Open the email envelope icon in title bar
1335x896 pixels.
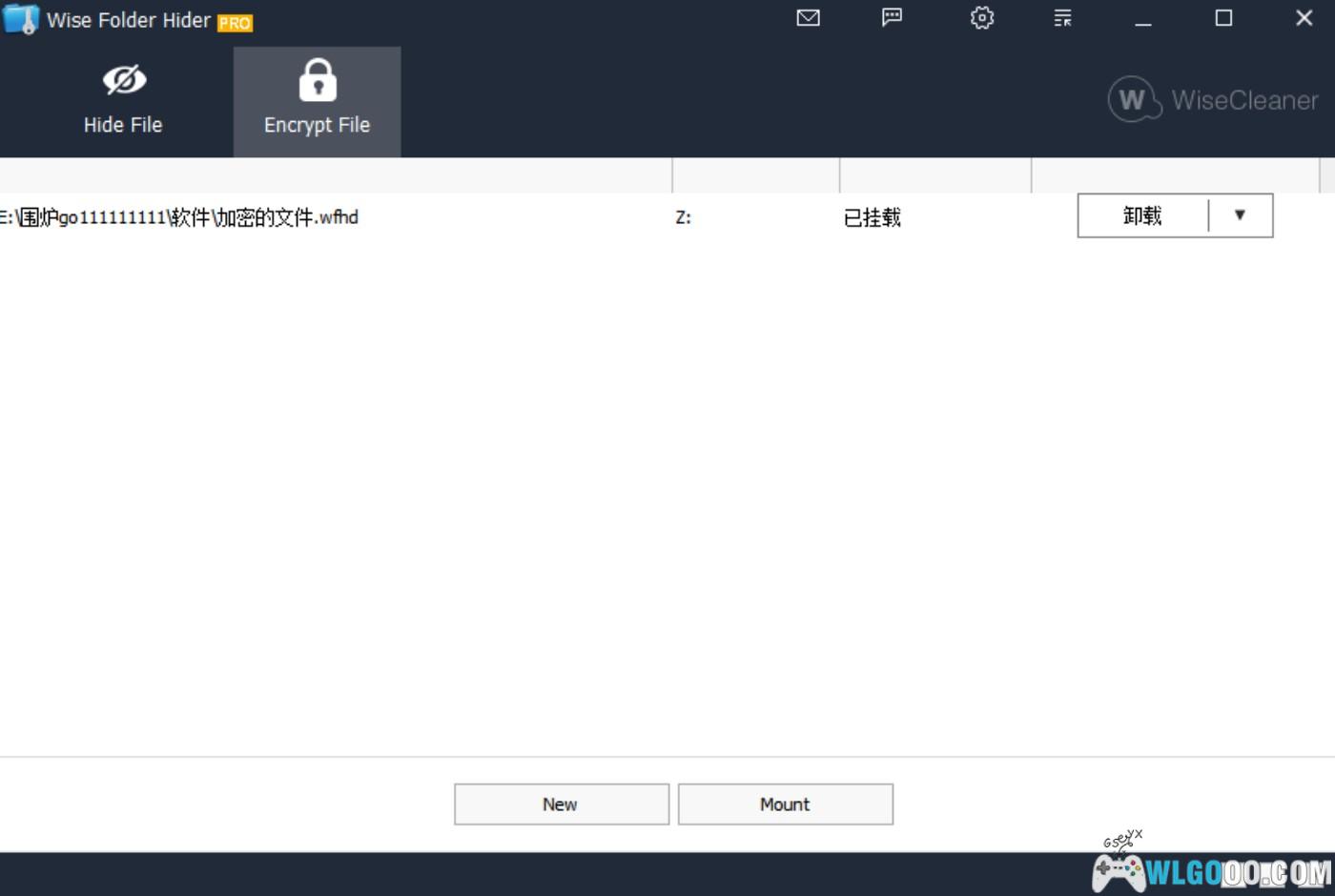click(x=808, y=18)
